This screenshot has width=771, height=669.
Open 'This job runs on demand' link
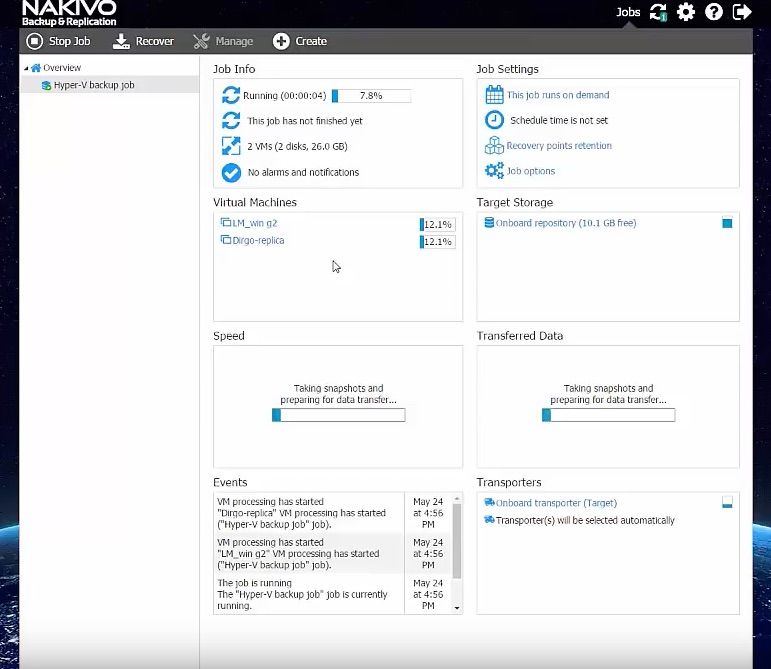[x=558, y=95]
